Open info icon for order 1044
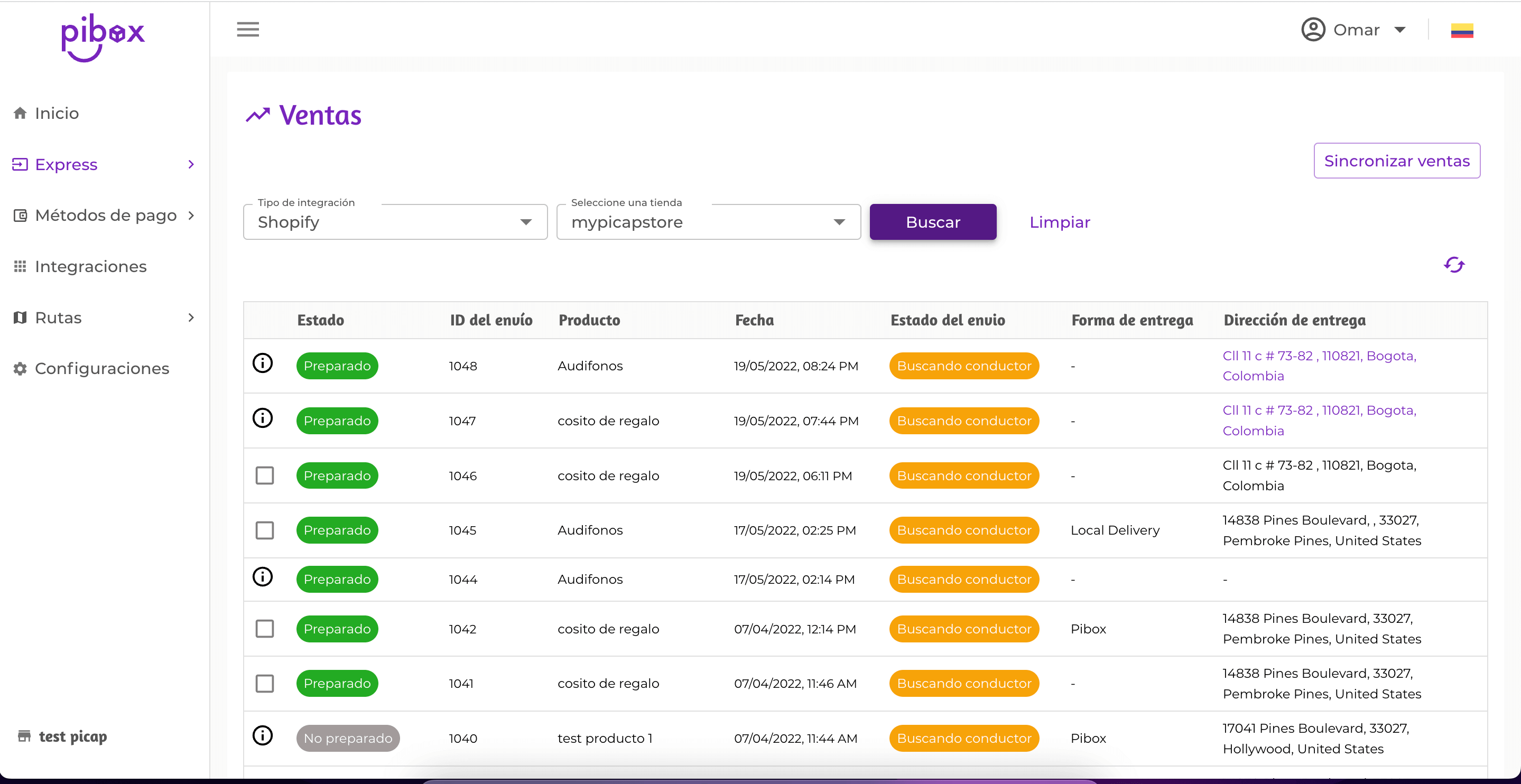1521x784 pixels. (x=263, y=576)
